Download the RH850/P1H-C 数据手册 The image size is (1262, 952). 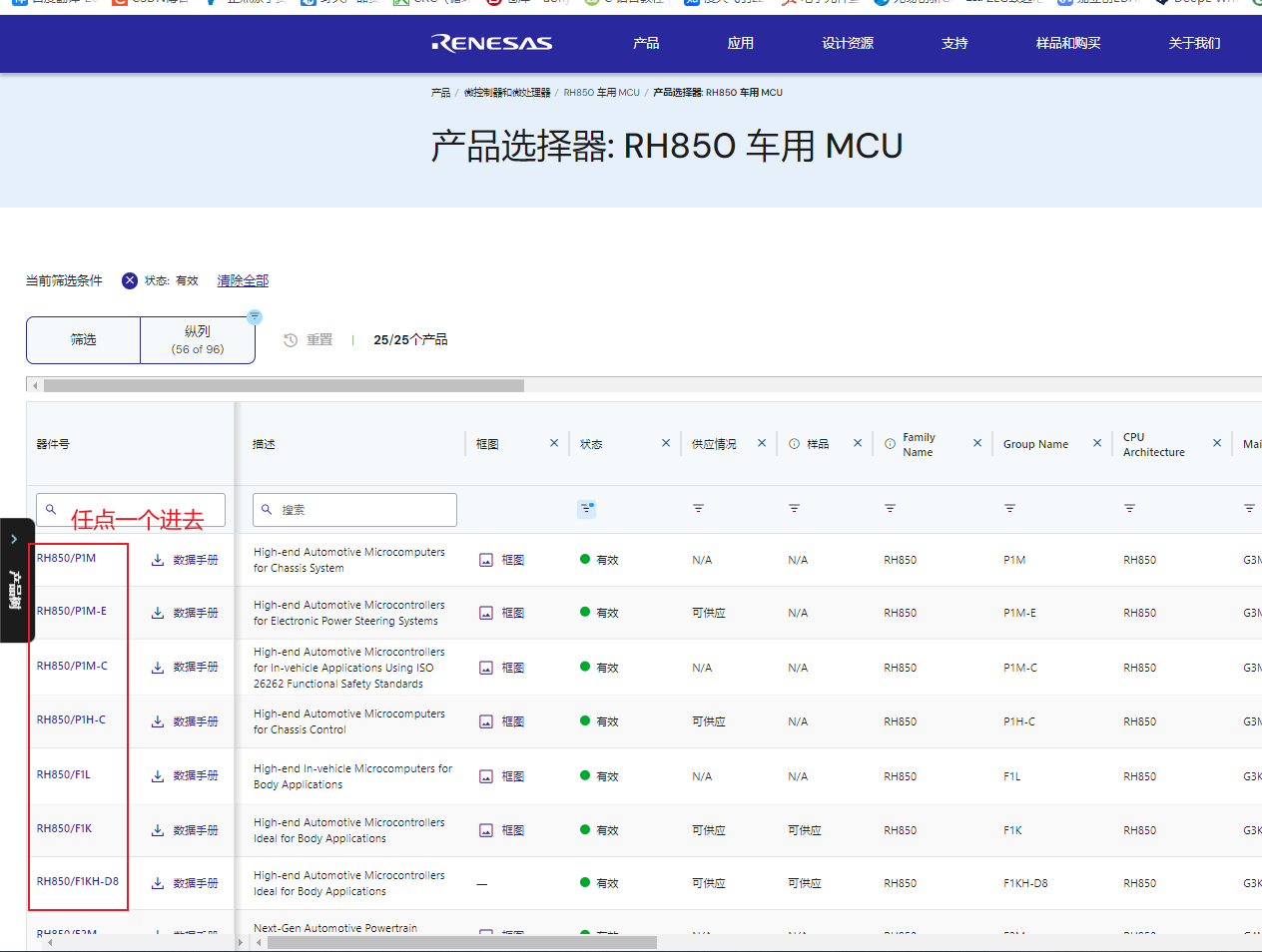[x=185, y=721]
